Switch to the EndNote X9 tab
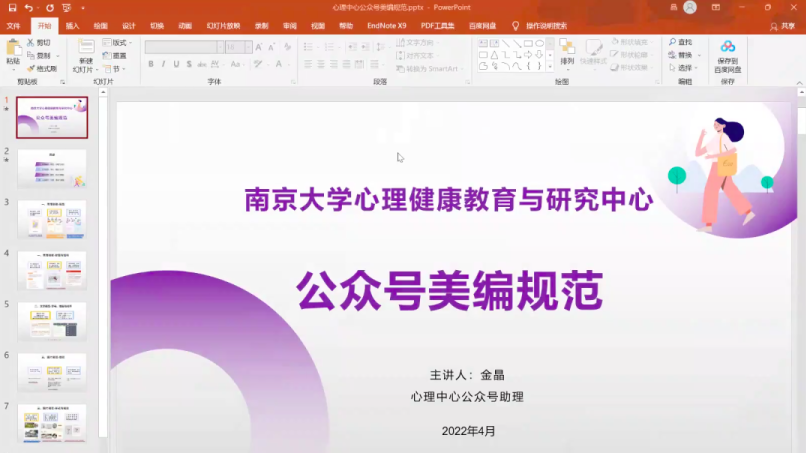Viewport: 806px width, 453px height. point(387,26)
